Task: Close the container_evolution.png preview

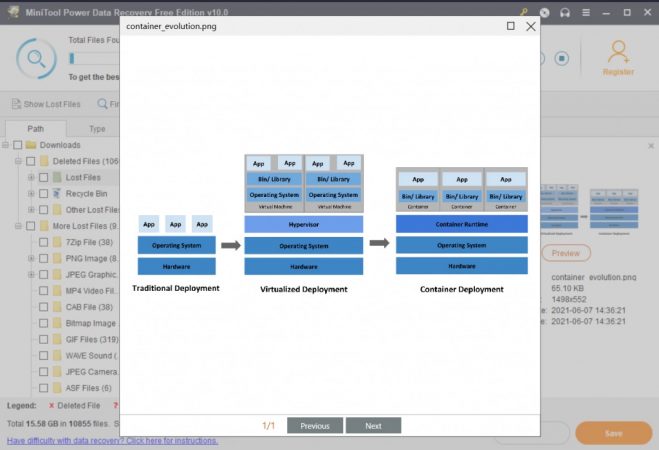Action: [531, 26]
